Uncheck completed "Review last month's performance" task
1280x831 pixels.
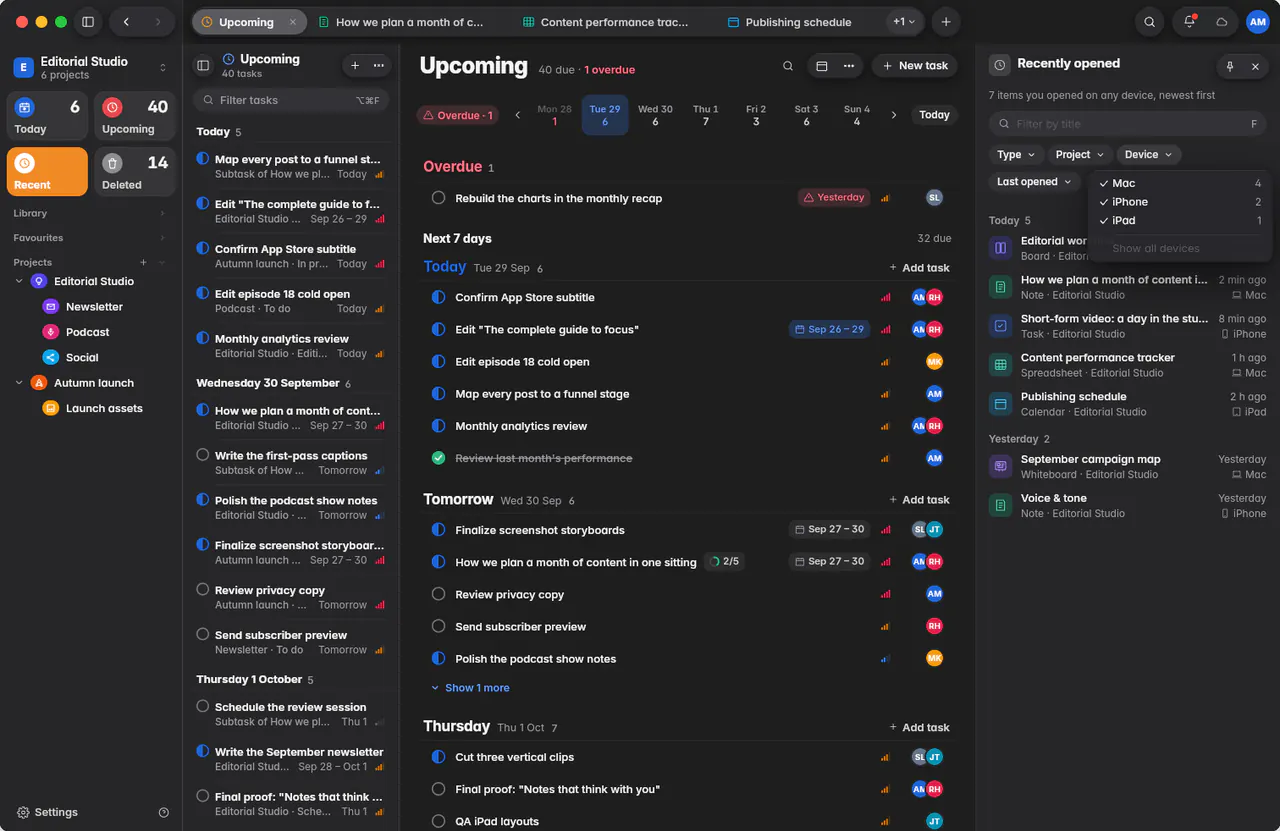(x=438, y=458)
